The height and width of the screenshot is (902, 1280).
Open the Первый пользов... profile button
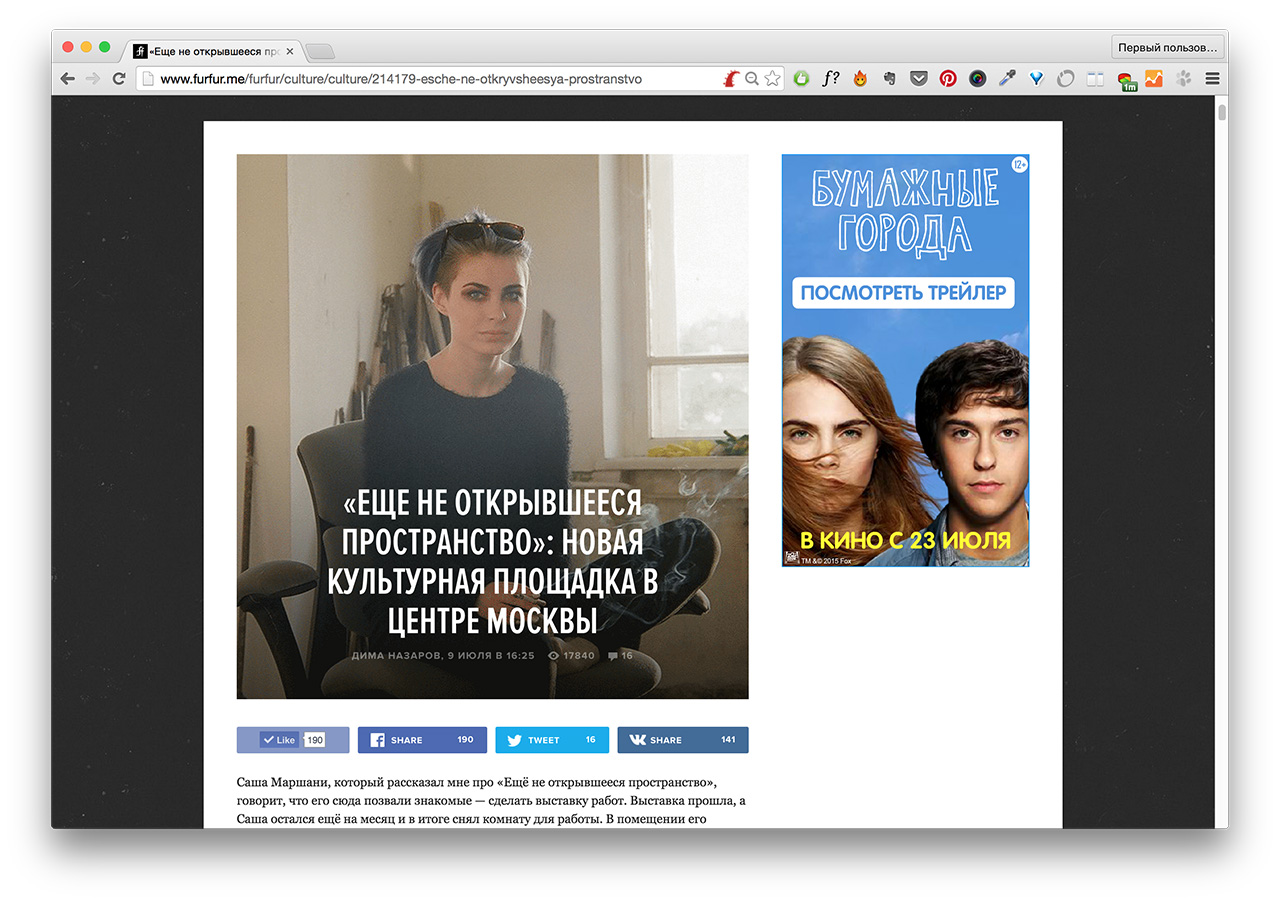1167,47
